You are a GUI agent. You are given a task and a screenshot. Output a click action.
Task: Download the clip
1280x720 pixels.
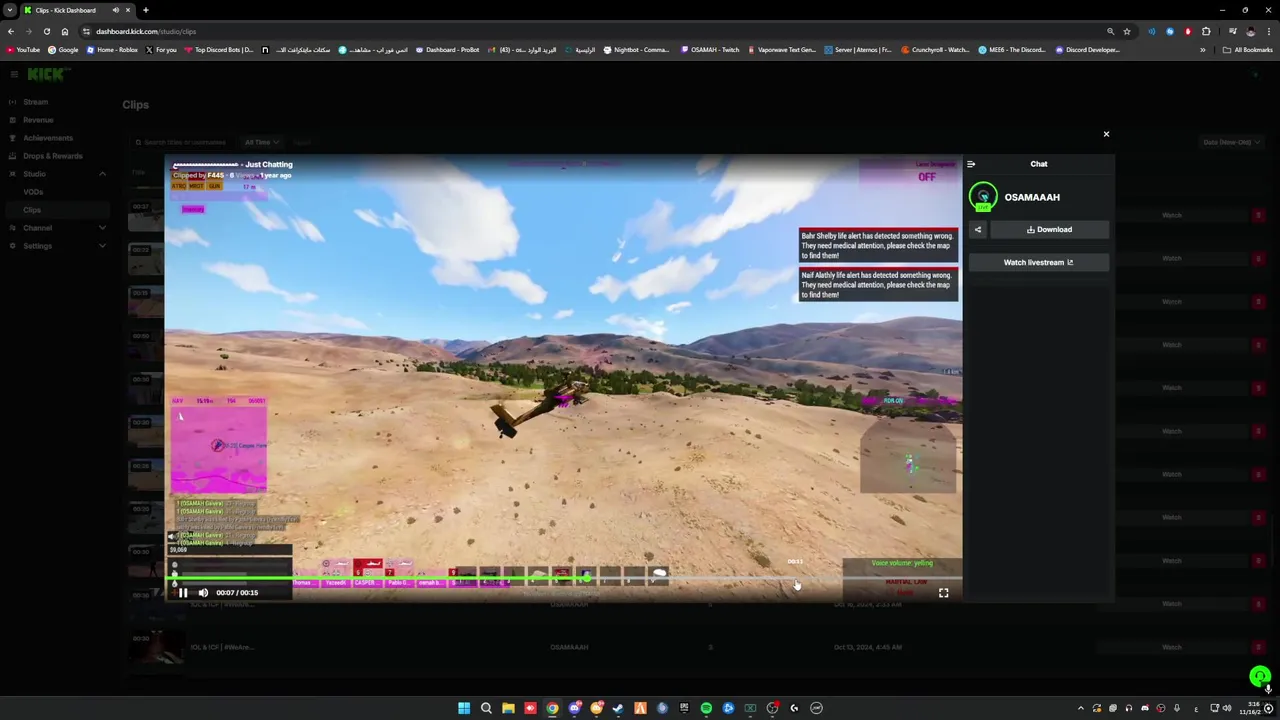[1049, 230]
